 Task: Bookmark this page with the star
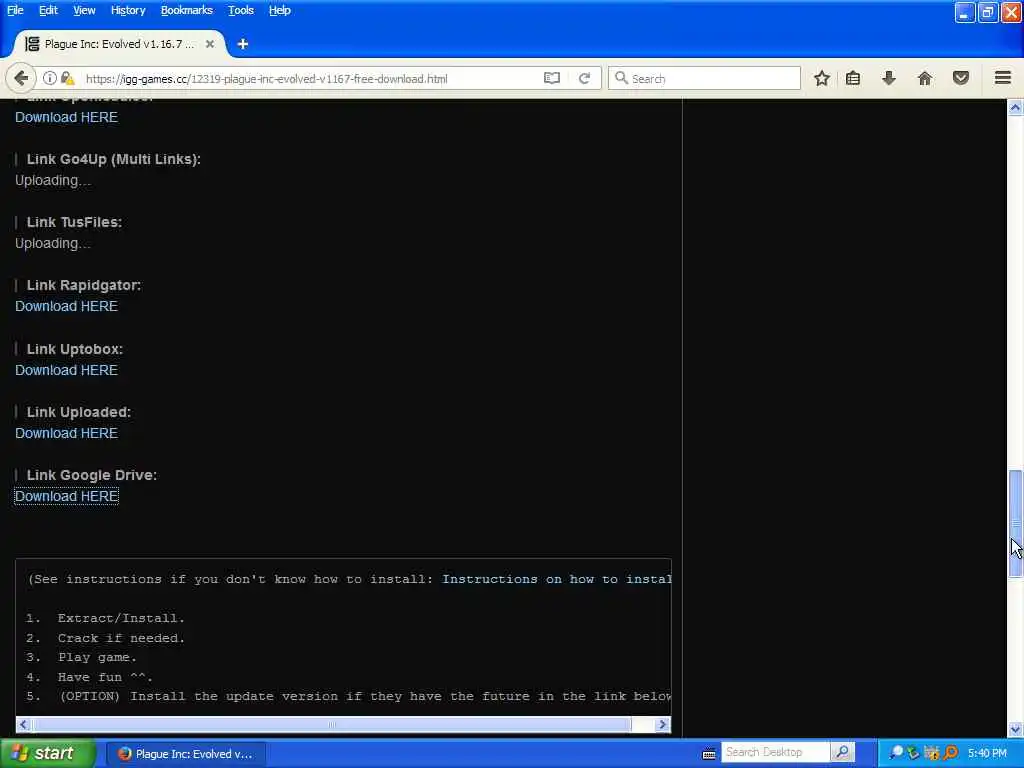point(822,78)
